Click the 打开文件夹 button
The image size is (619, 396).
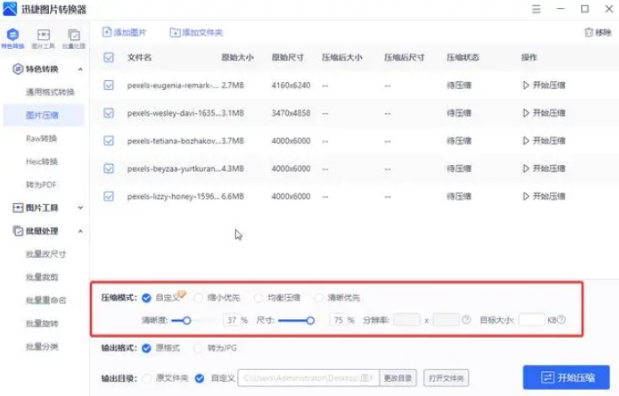[x=446, y=378]
